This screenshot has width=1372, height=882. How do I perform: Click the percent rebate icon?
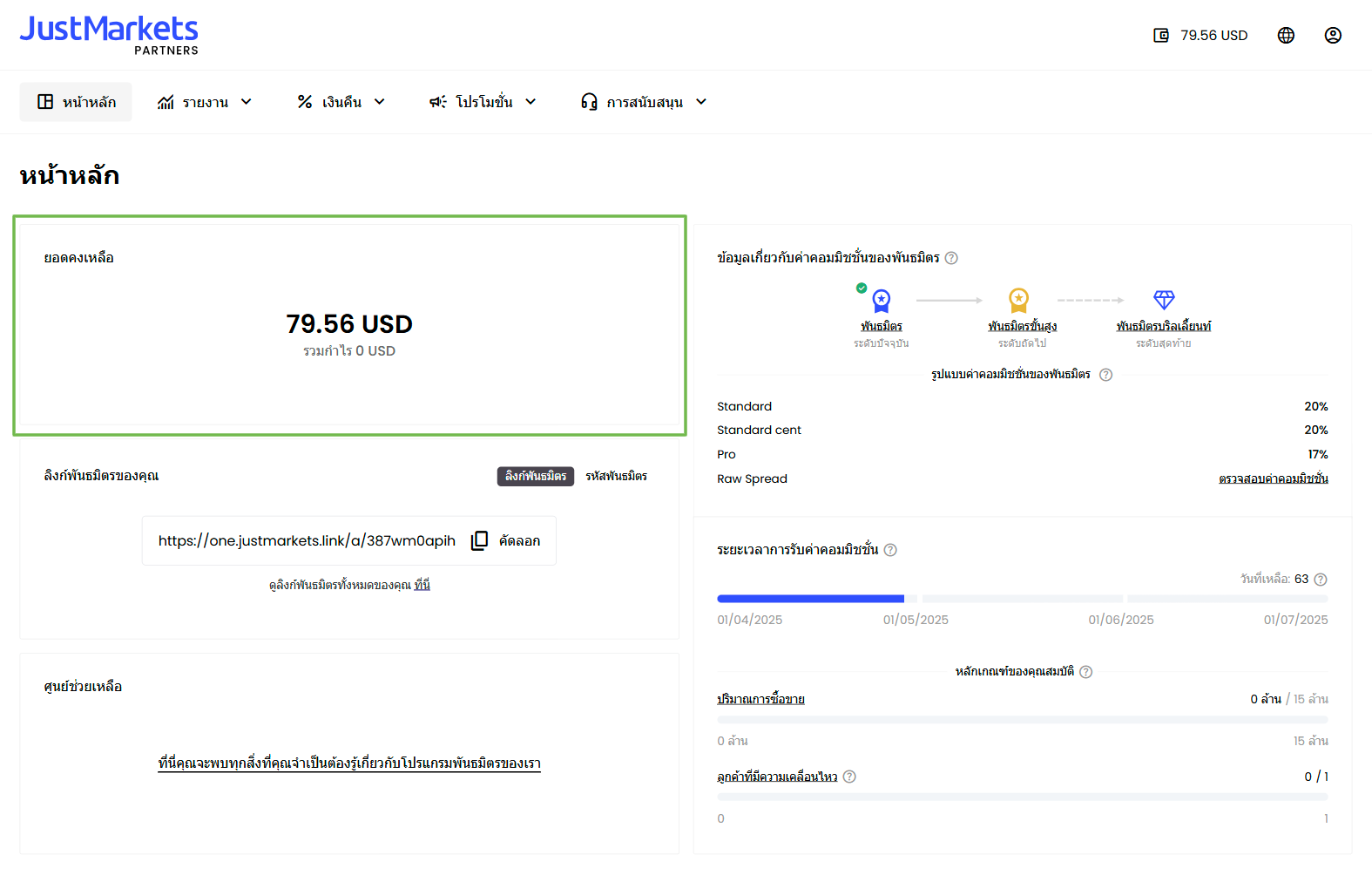click(305, 102)
